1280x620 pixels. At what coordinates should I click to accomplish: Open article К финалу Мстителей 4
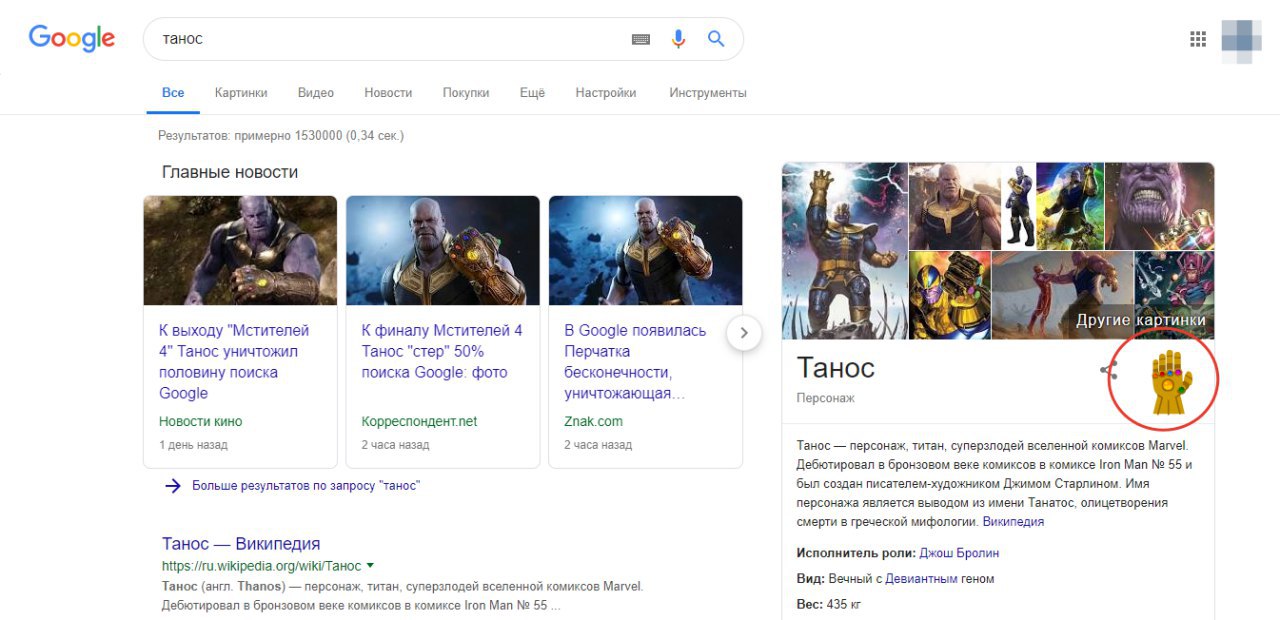[x=442, y=351]
